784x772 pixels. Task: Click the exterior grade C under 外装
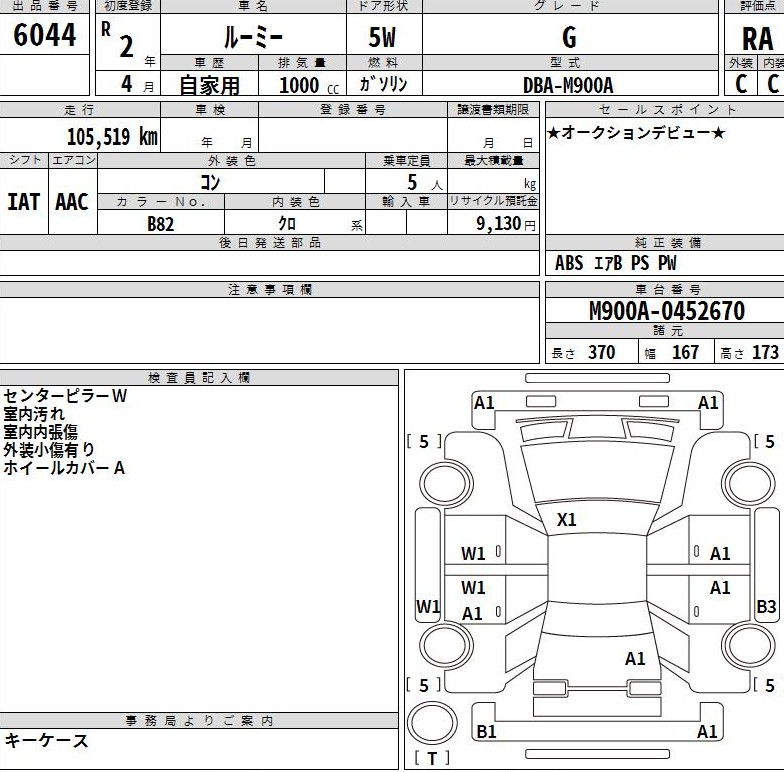tap(741, 84)
